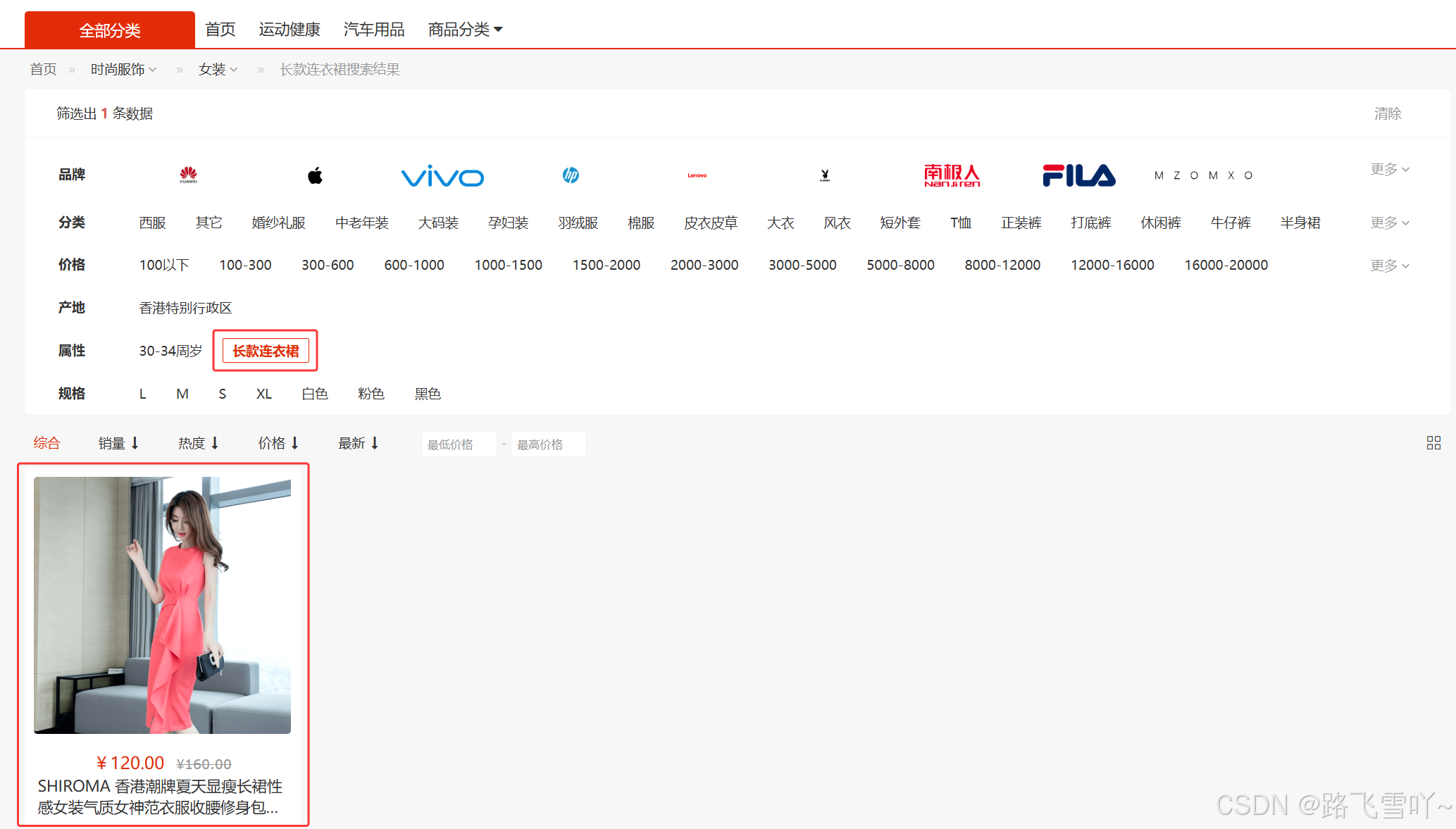Deselect the 长款连衣裙 attribute filter
Image resolution: width=1456 pixels, height=829 pixels.
(x=266, y=351)
